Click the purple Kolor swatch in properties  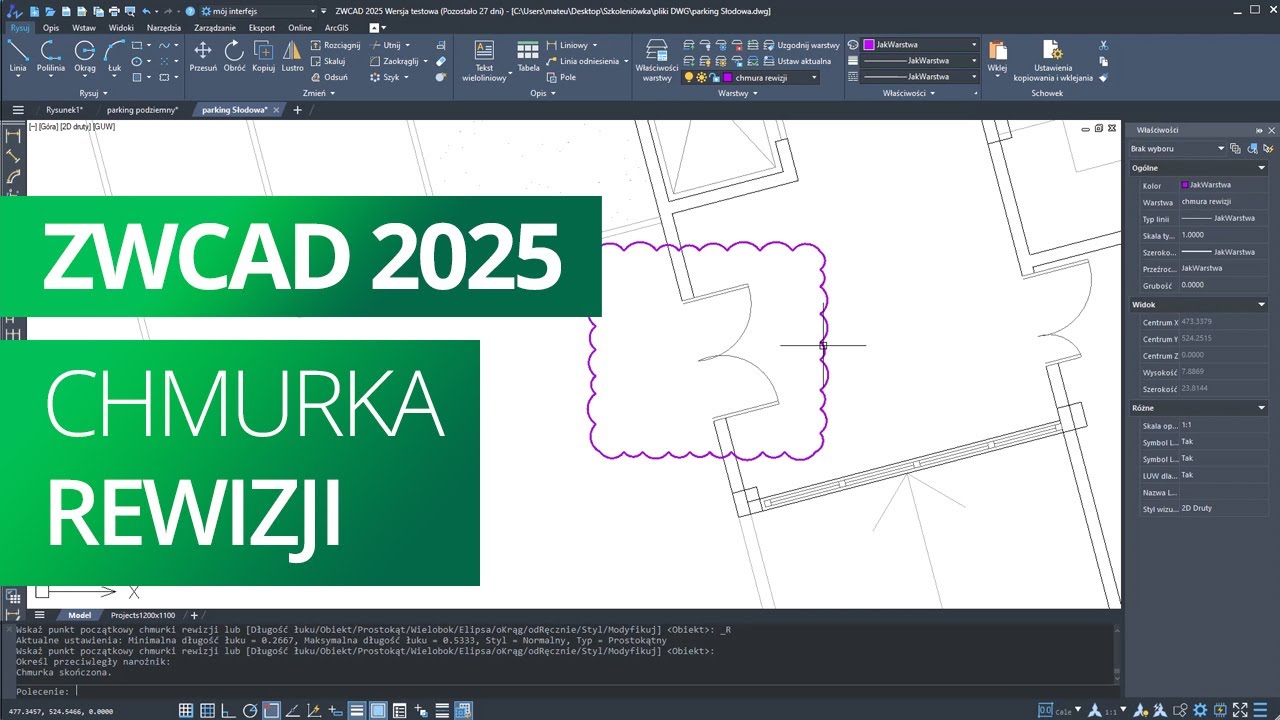[1185, 185]
